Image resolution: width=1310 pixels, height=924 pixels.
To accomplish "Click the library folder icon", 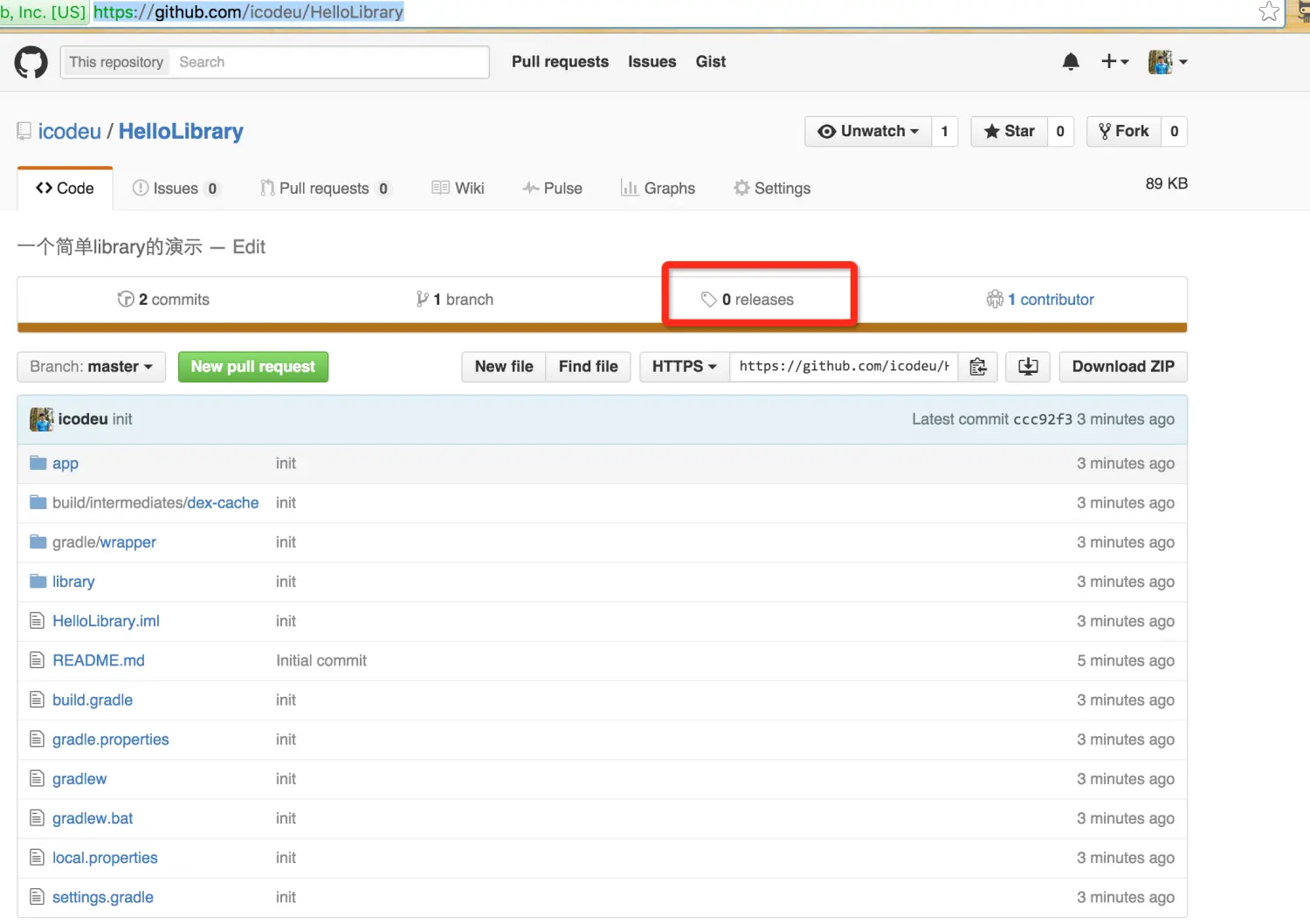I will [x=38, y=582].
